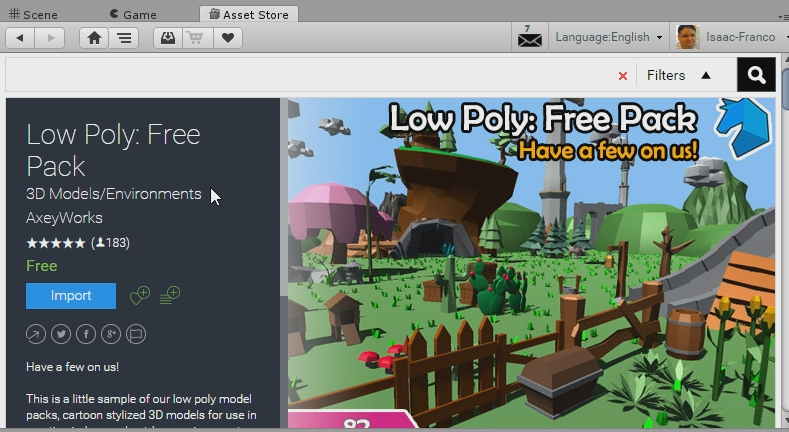Open the AxeyWorks publisher page
Screen dimensions: 789x432
point(64,218)
